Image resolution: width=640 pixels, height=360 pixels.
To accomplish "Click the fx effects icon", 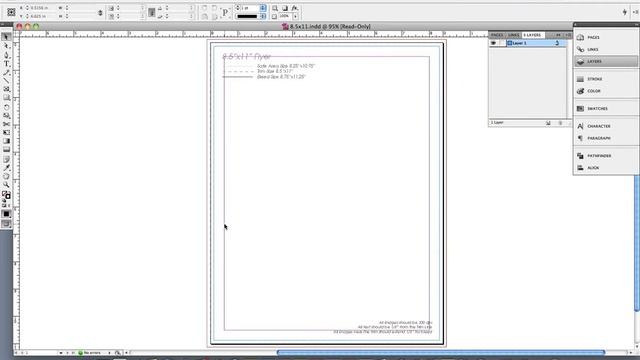I will pyautogui.click(x=295, y=8).
